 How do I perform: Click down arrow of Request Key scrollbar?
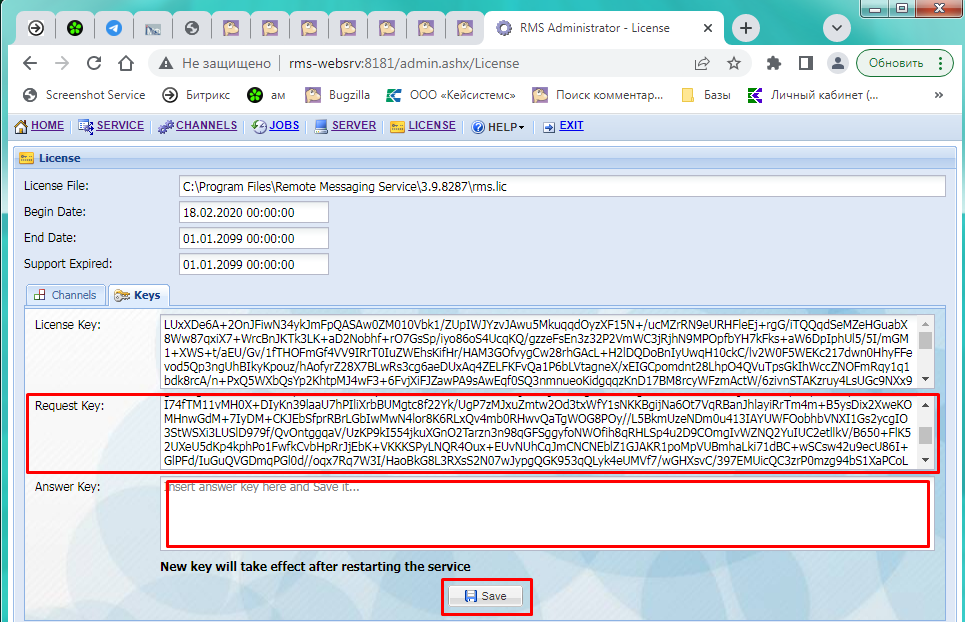pos(926,460)
